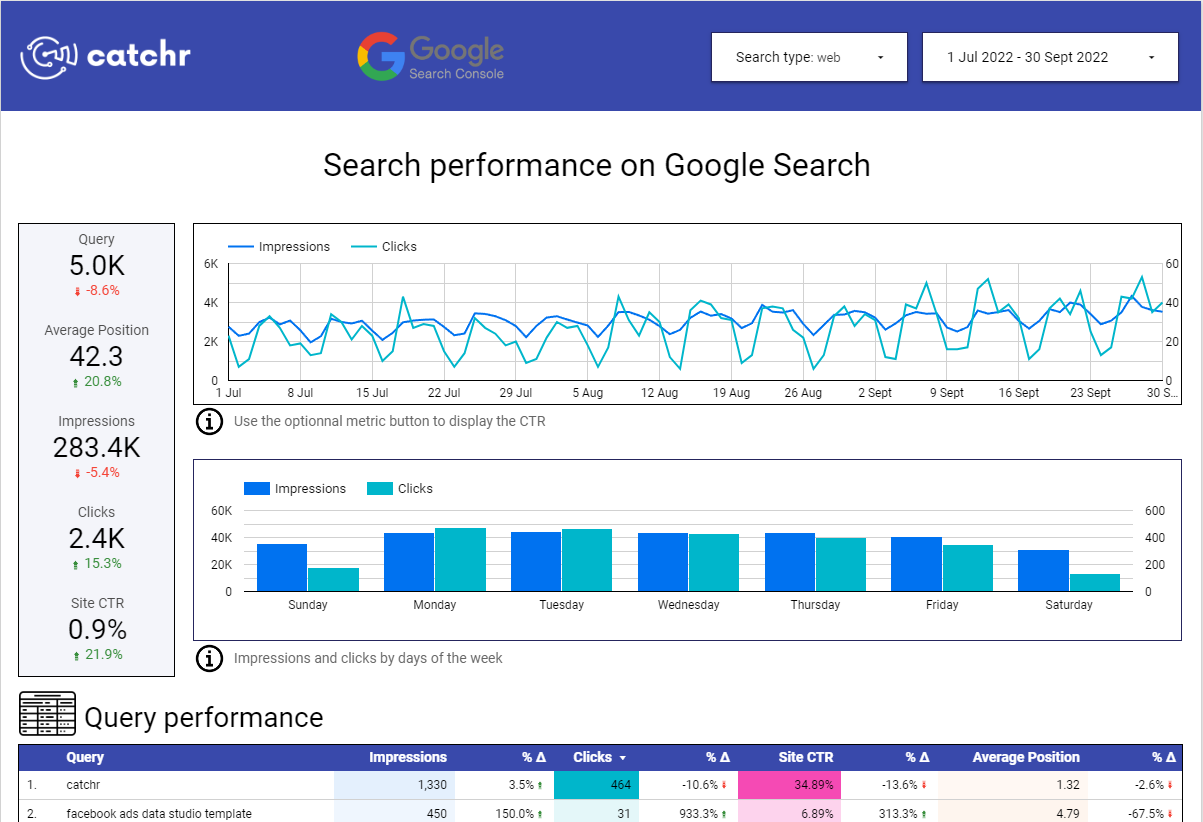The width and height of the screenshot is (1203, 822).
Task: Click the green up arrow under the Clicks metric
Action: point(75,564)
